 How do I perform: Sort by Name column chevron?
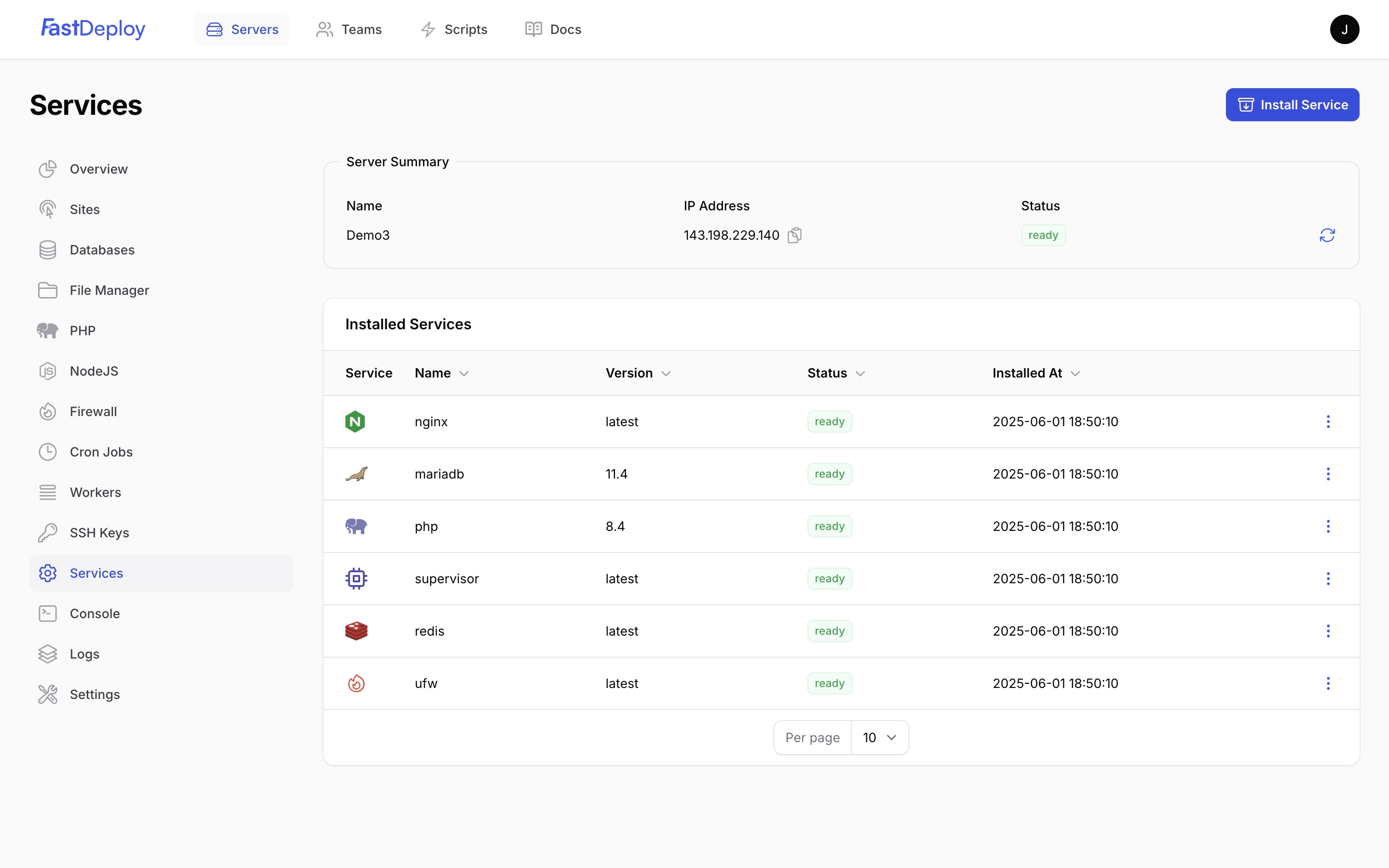point(464,374)
